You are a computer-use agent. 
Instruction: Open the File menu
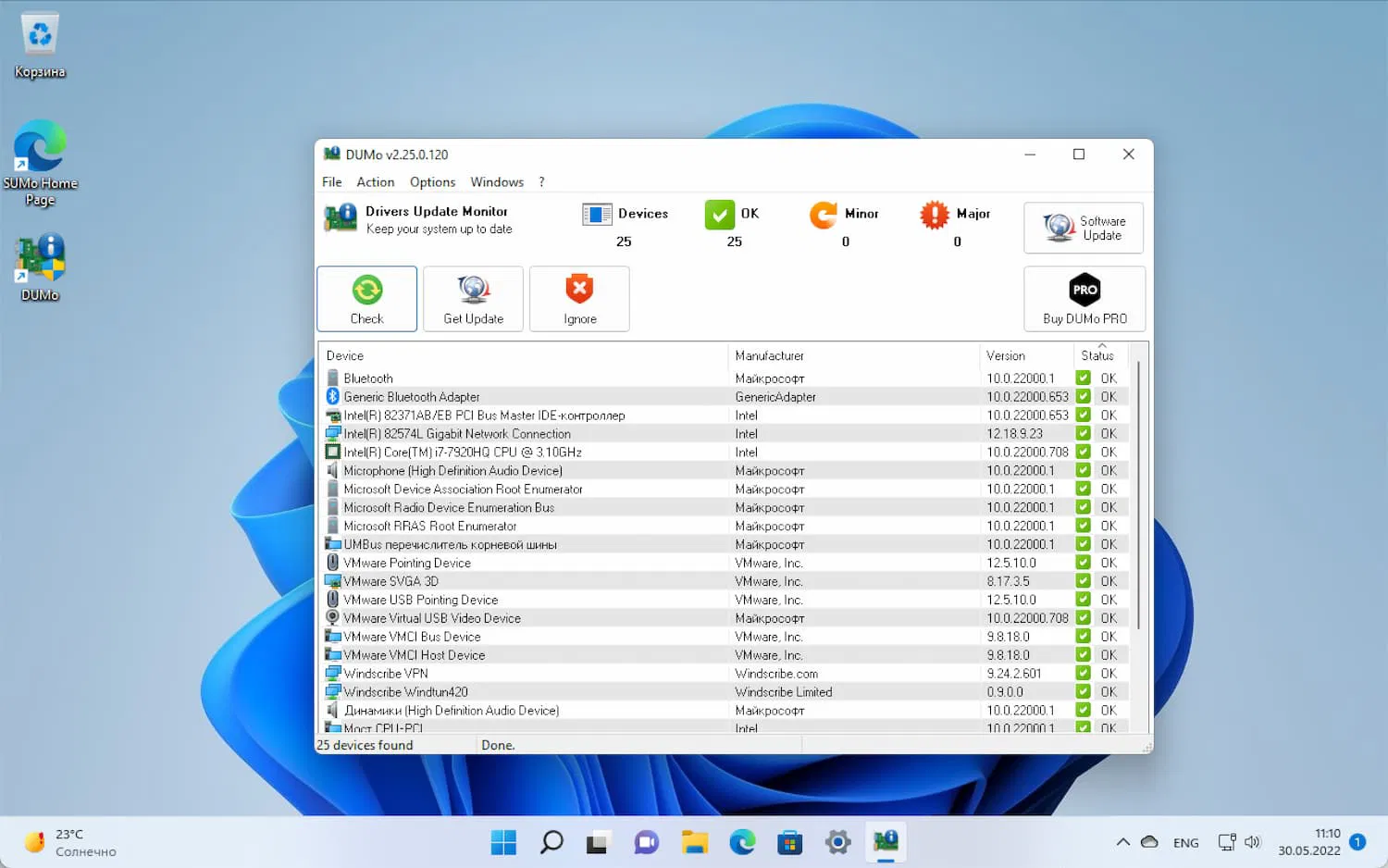[x=331, y=181]
